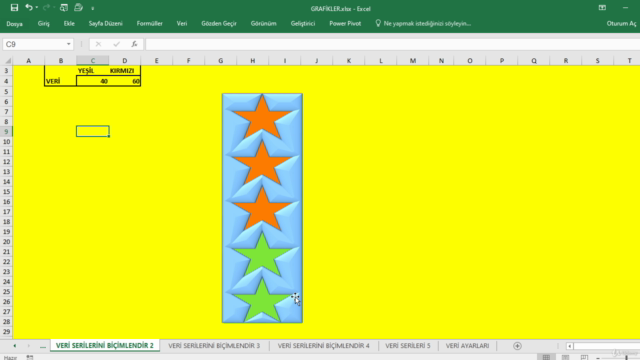Click the Enter checkmark formula icon
Image resolution: width=640 pixels, height=360 pixels.
116,44
